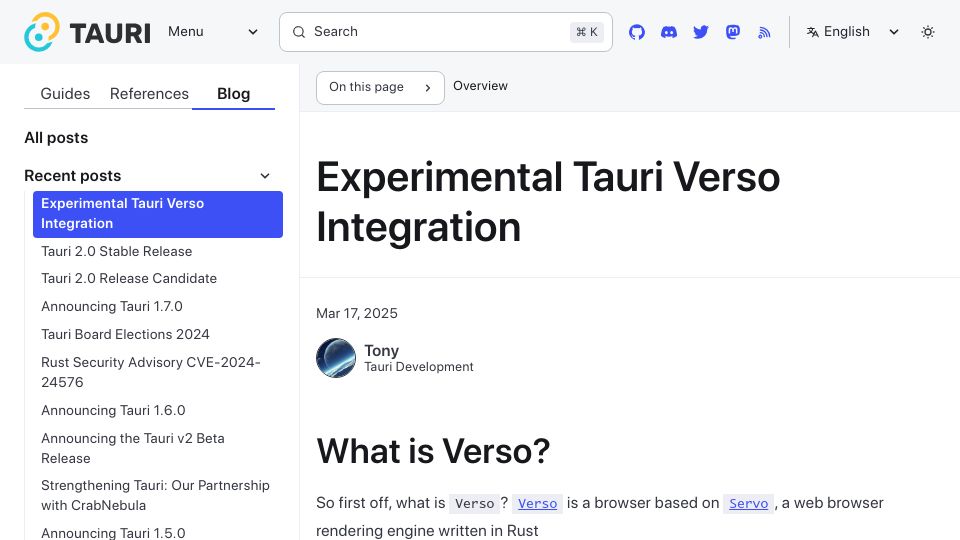Open the RSS feed icon

tap(764, 32)
